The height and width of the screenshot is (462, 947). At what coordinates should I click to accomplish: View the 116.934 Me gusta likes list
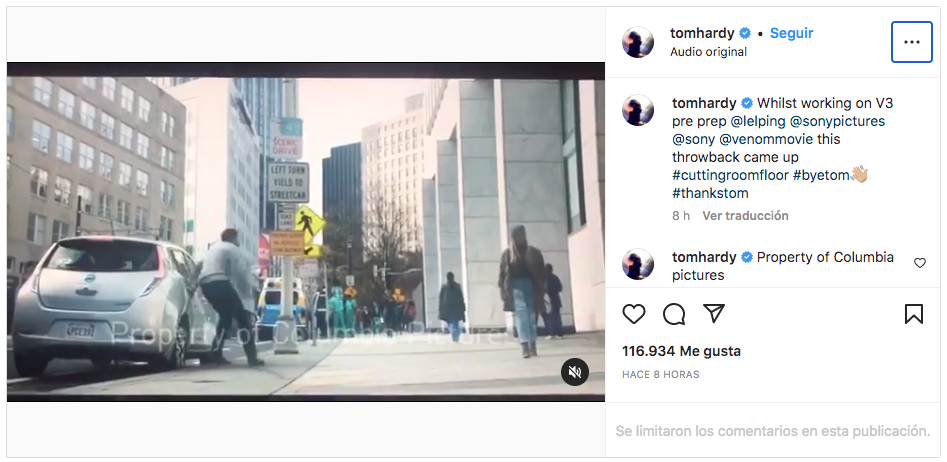[681, 351]
